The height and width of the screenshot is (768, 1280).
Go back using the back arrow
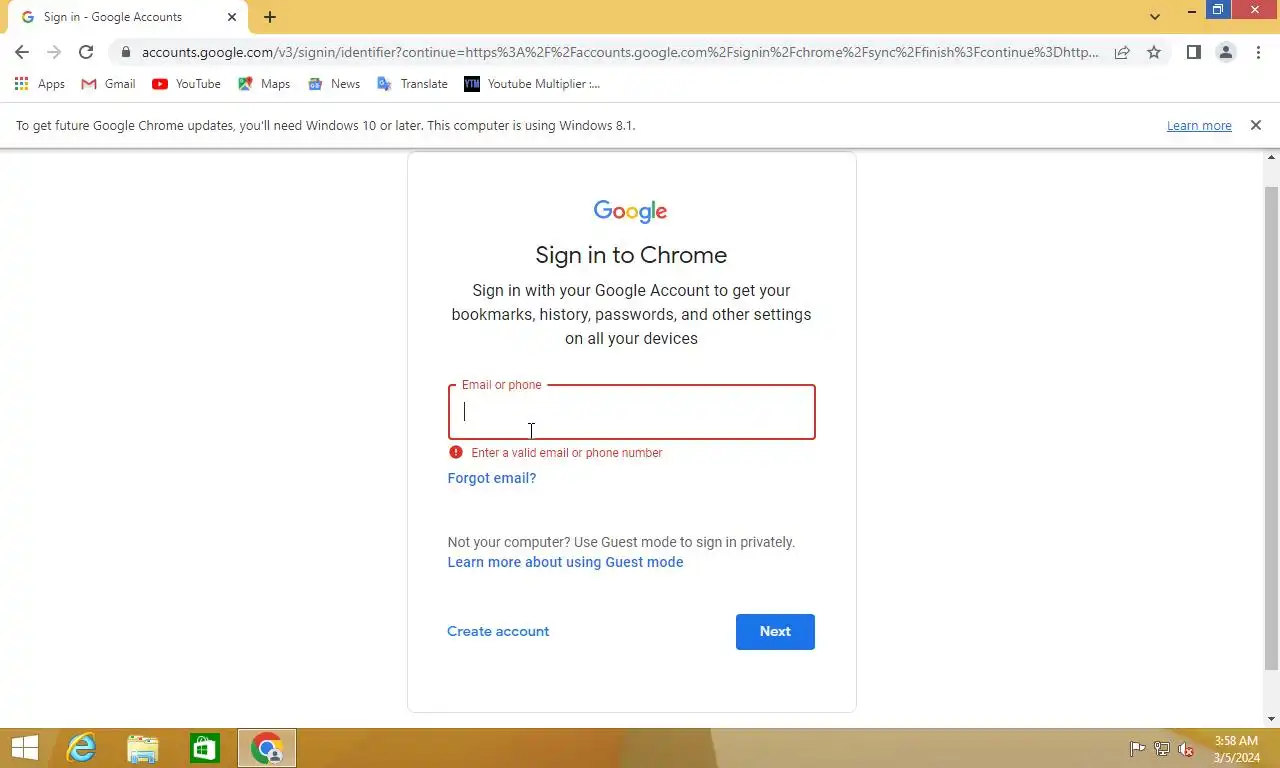point(22,52)
